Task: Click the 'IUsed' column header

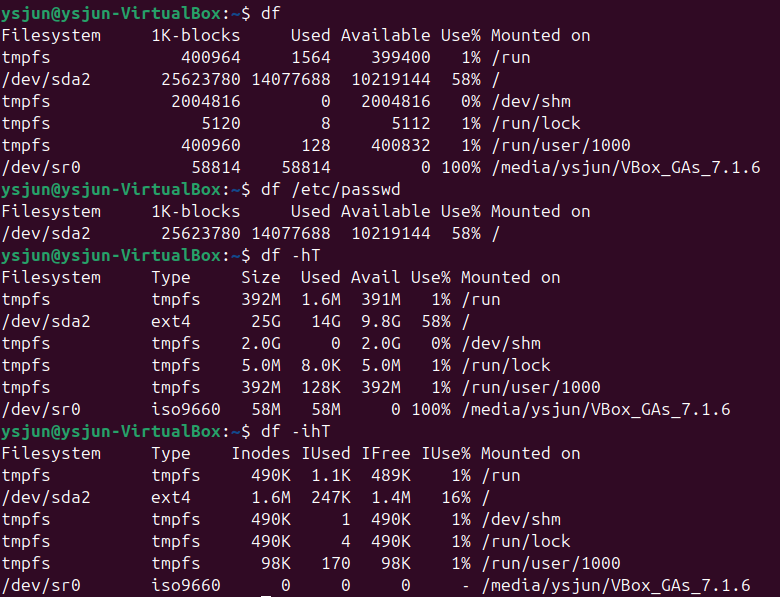Action: [x=326, y=454]
